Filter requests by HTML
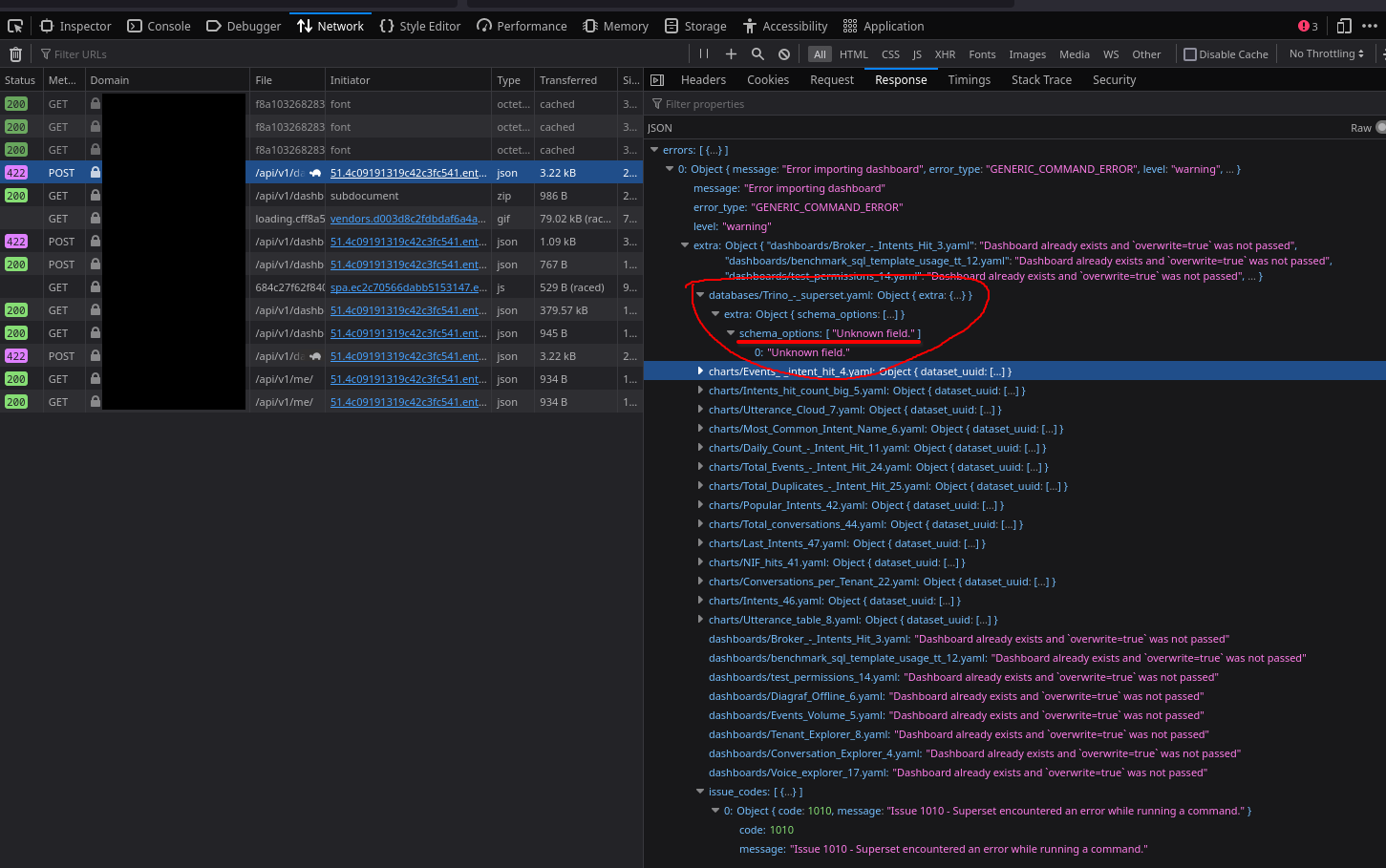 [x=854, y=54]
